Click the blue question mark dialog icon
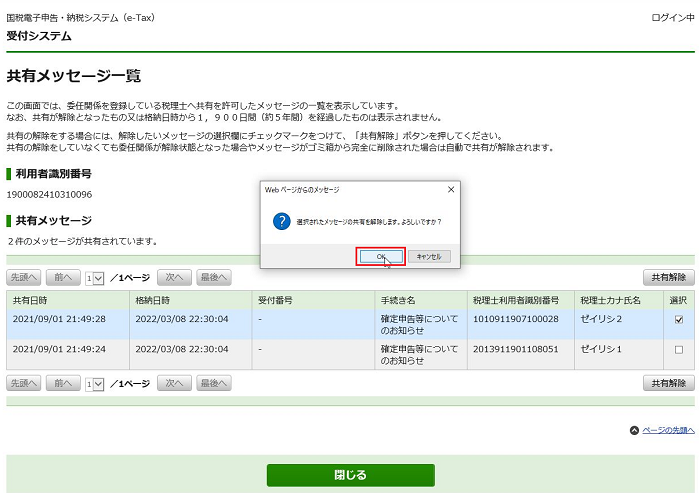The width and height of the screenshot is (700, 493). 281,221
